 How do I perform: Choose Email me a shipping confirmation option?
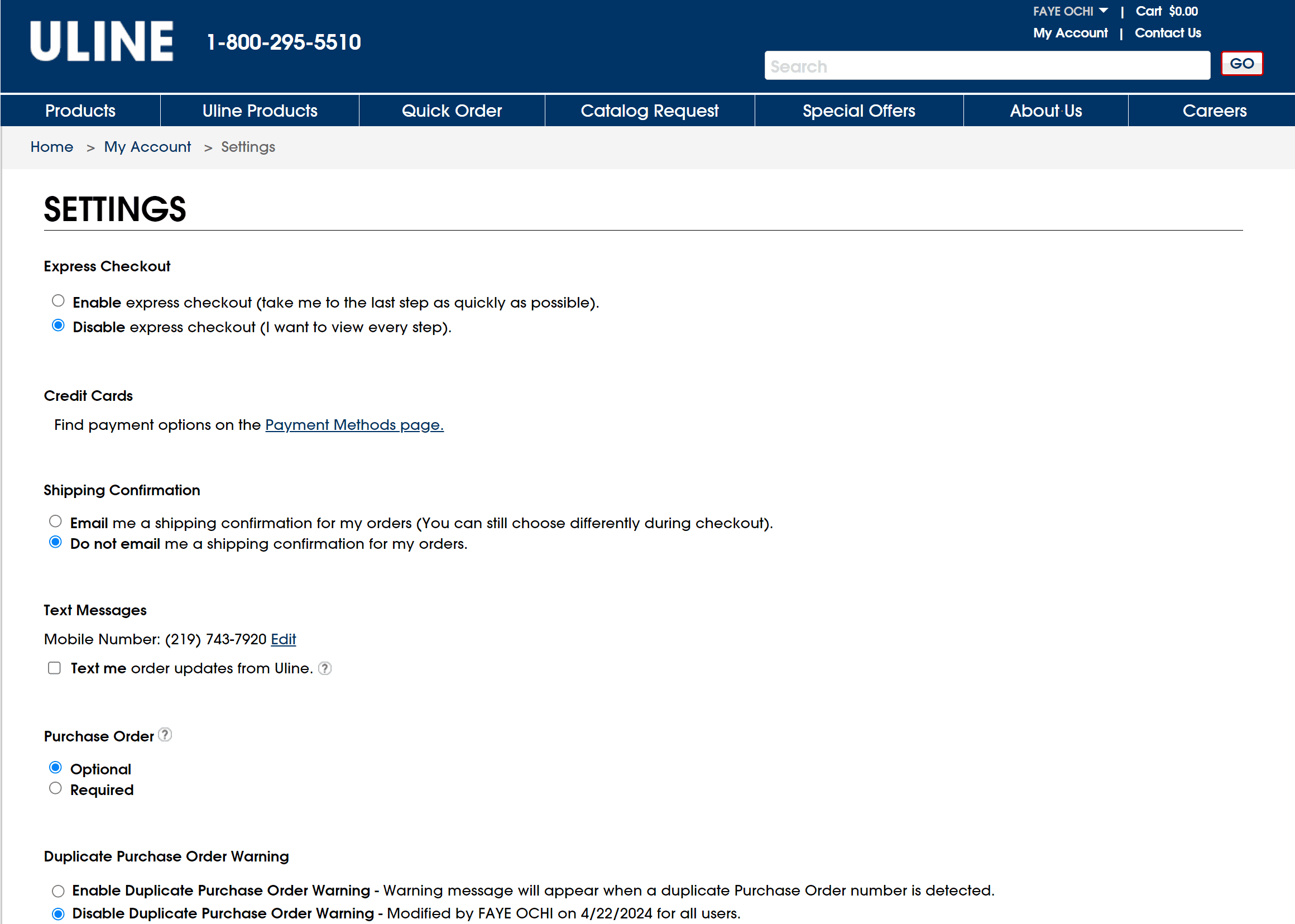click(55, 521)
